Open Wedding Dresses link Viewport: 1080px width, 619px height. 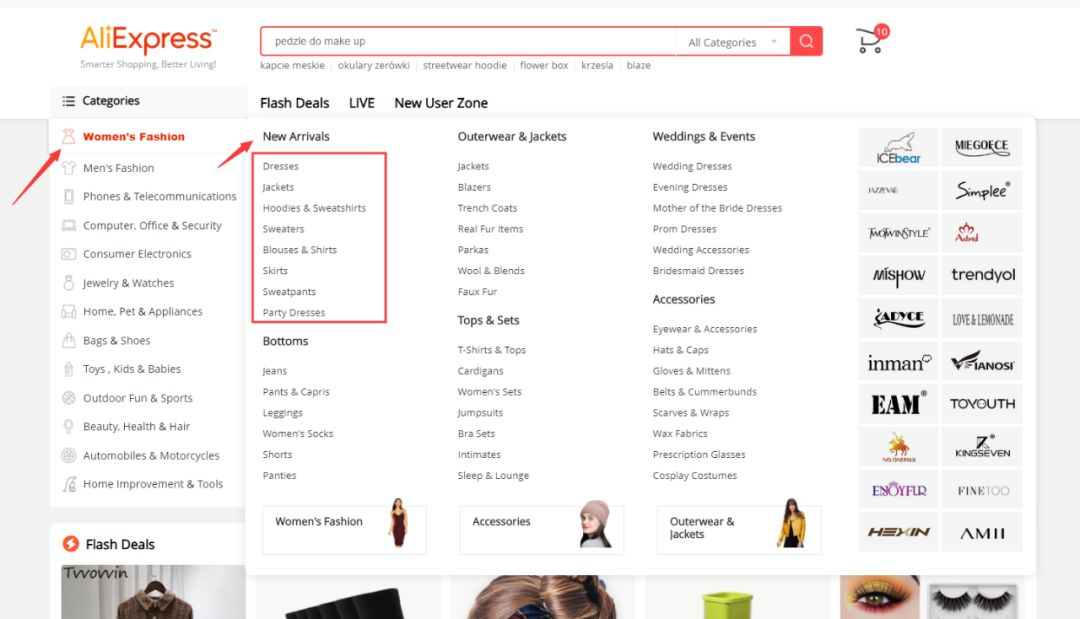pyautogui.click(x=692, y=167)
